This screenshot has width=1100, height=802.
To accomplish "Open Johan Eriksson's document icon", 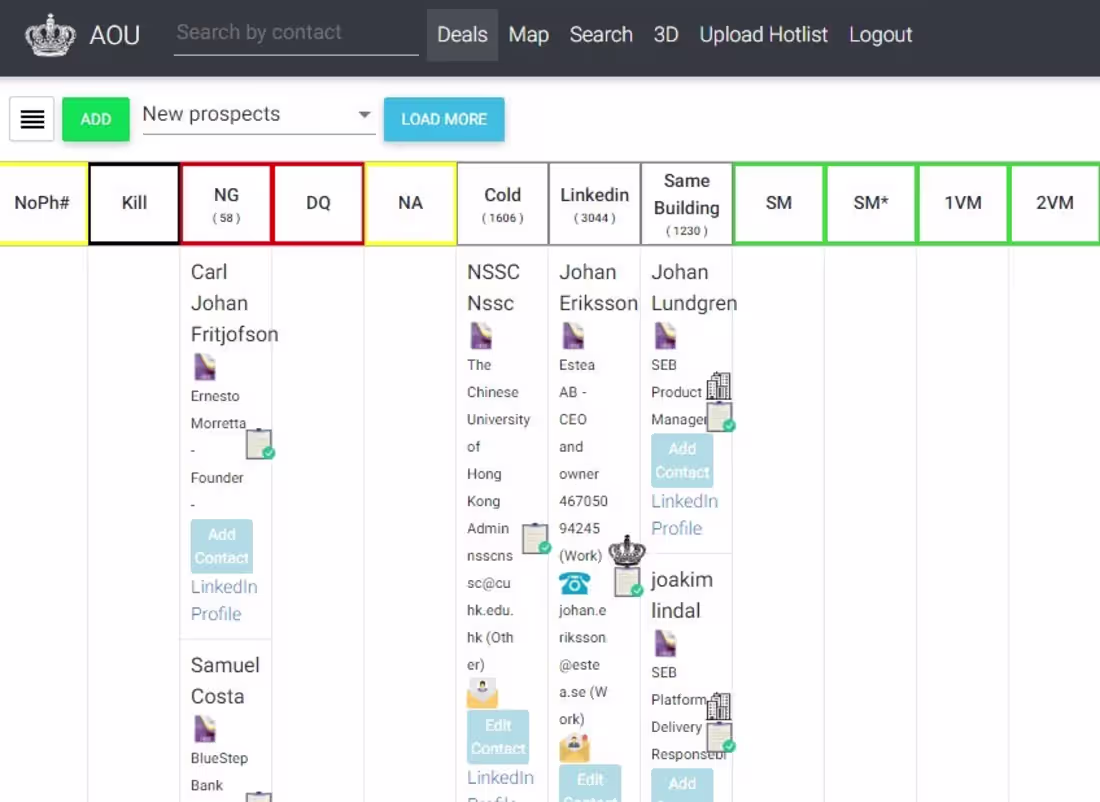I will pyautogui.click(x=573, y=335).
